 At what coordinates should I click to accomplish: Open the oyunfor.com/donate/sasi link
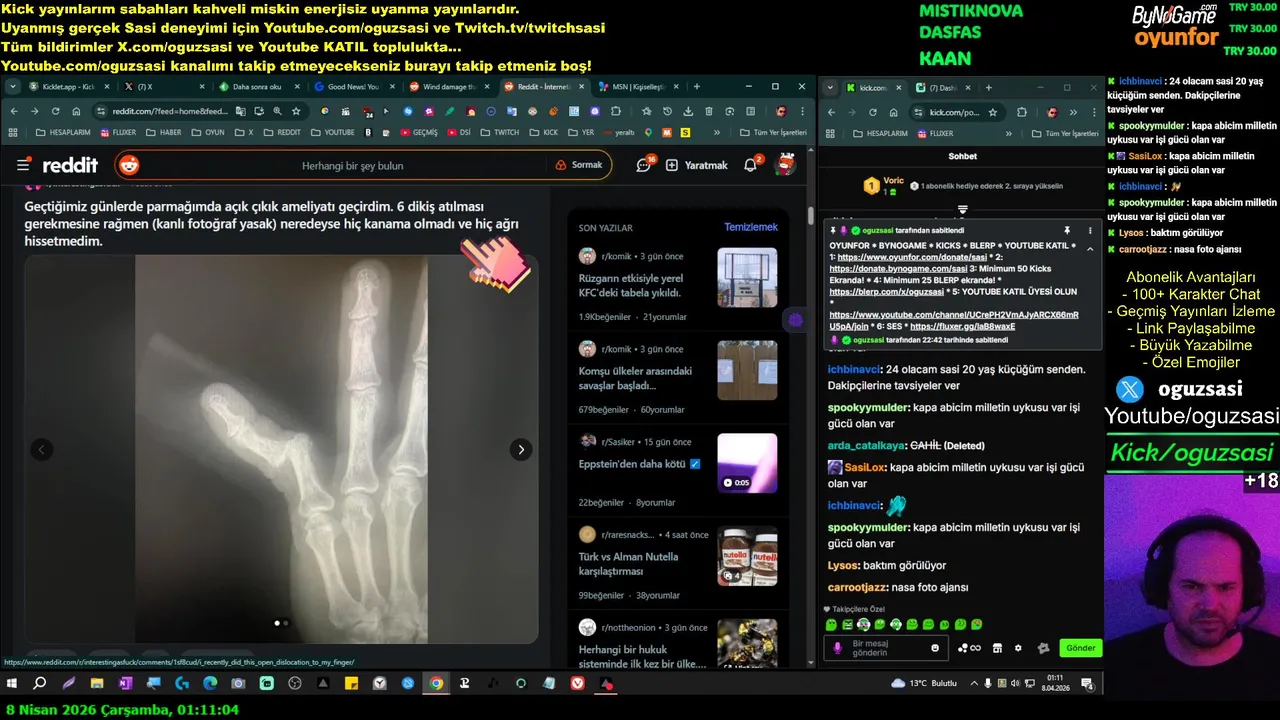pos(912,257)
